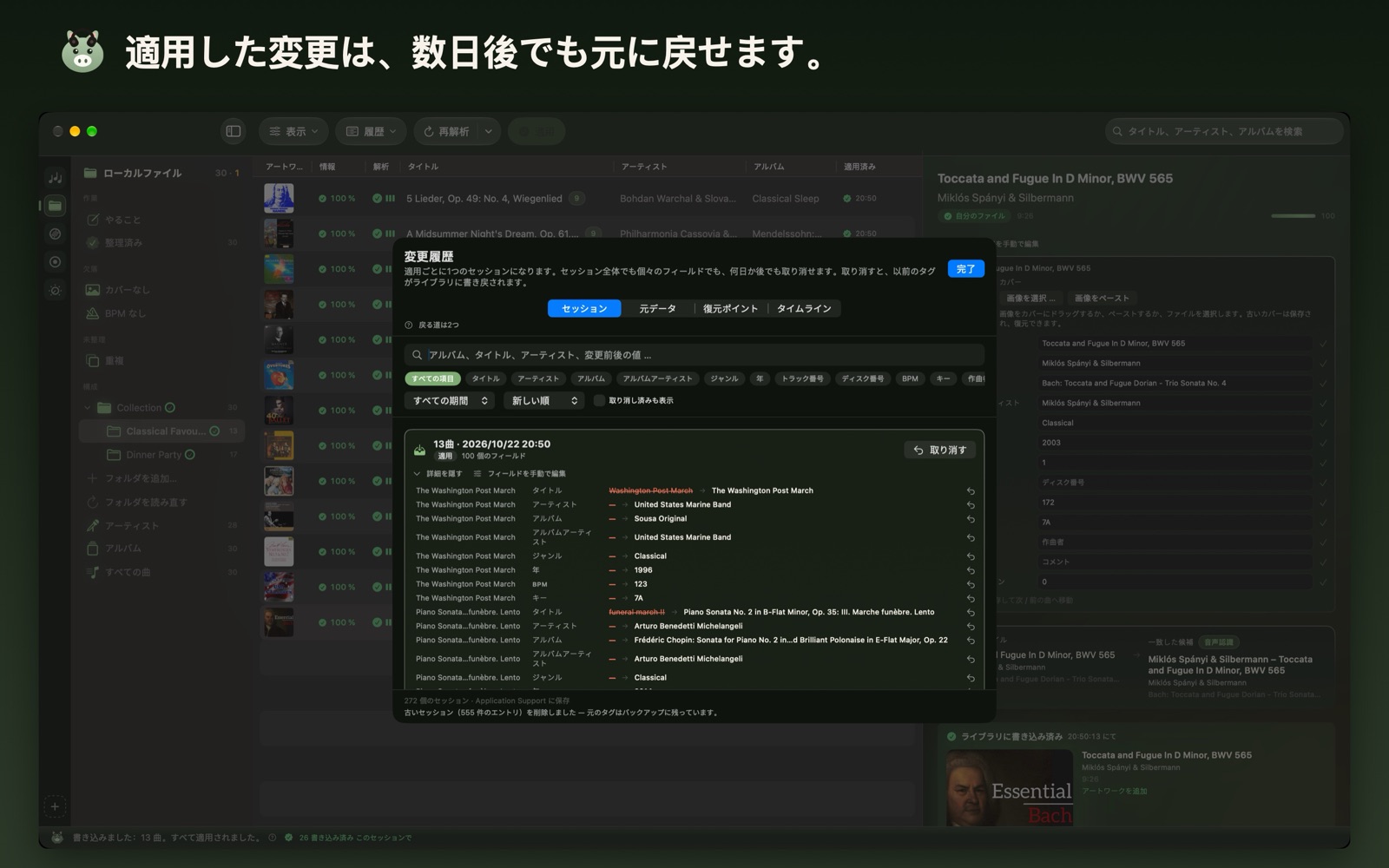Click the dashed plus icon at sidebar bottom
The width and height of the screenshot is (1389, 868).
pyautogui.click(x=55, y=806)
